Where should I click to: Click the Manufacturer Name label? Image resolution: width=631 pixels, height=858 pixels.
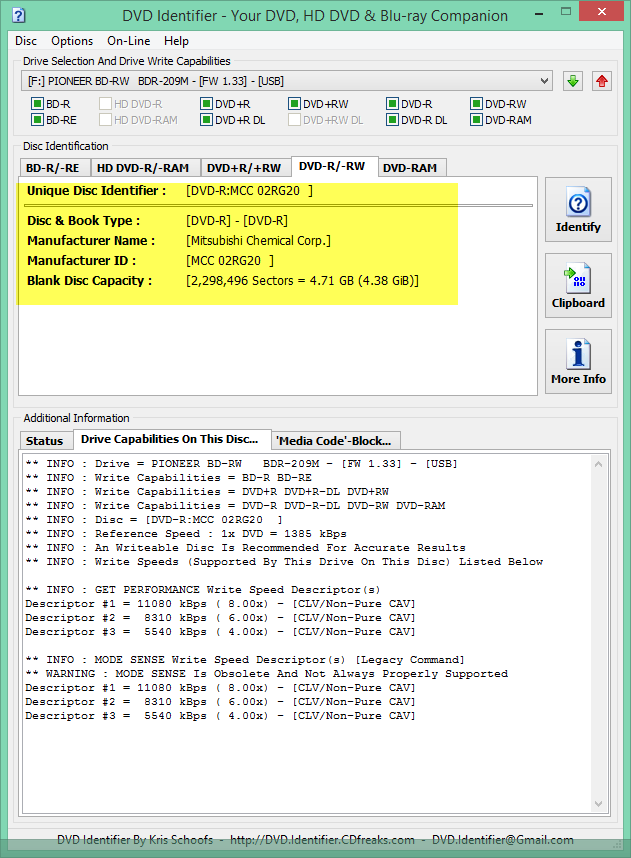pos(91,241)
